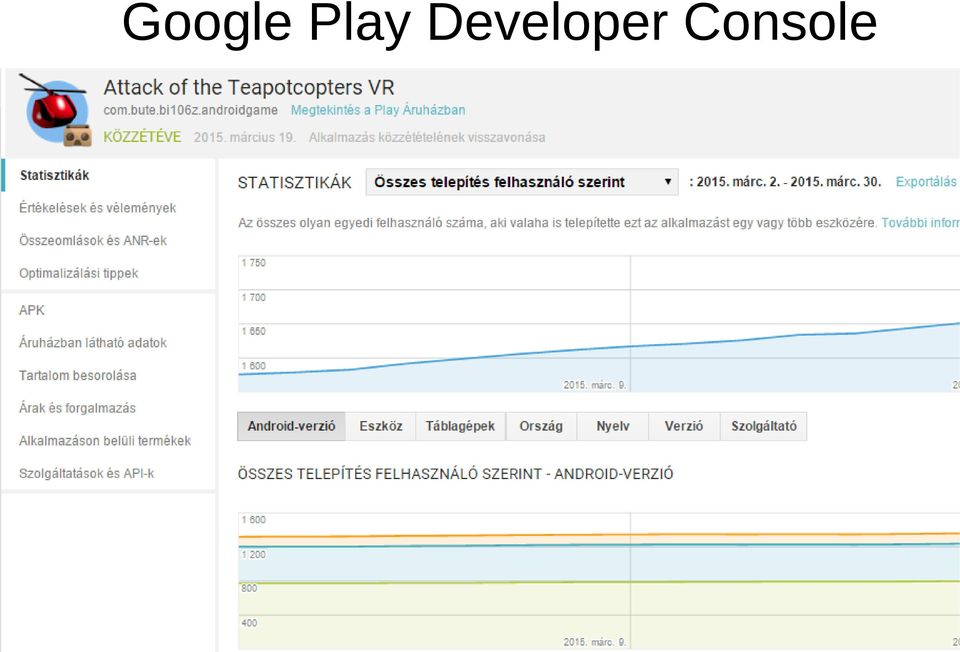Click the 1 700 axis label on upper chart
This screenshot has height=652, width=960.
pos(253,298)
